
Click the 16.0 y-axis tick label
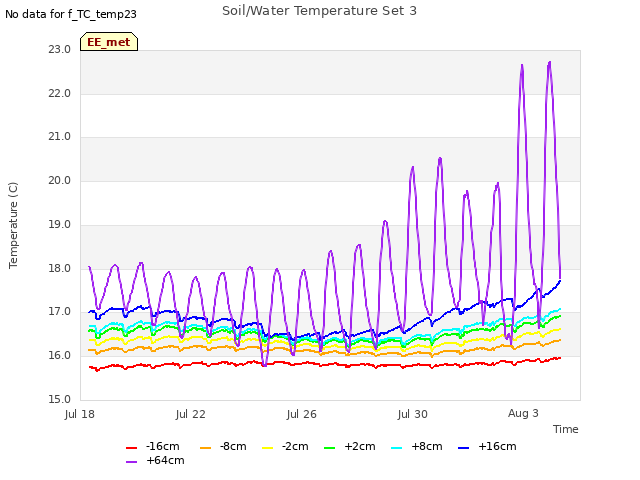pos(60,356)
